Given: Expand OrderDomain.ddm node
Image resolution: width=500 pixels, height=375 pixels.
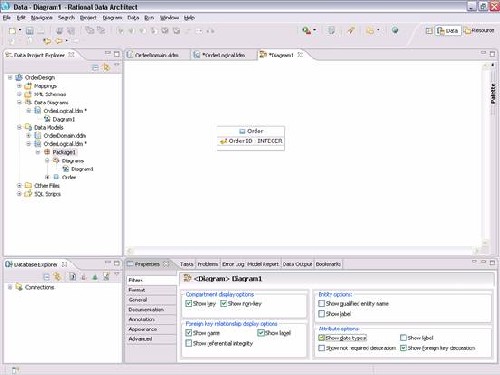Looking at the screenshot, I should 29,136.
